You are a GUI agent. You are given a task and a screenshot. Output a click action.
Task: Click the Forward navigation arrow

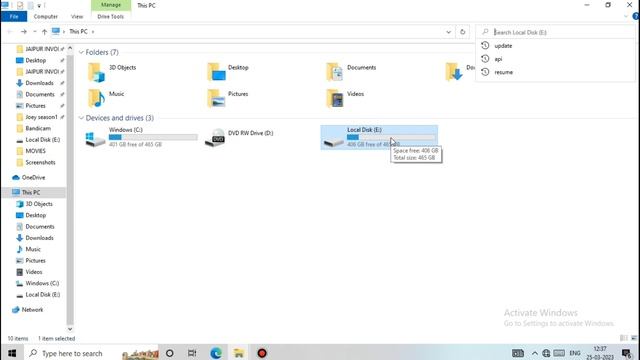pos(24,31)
